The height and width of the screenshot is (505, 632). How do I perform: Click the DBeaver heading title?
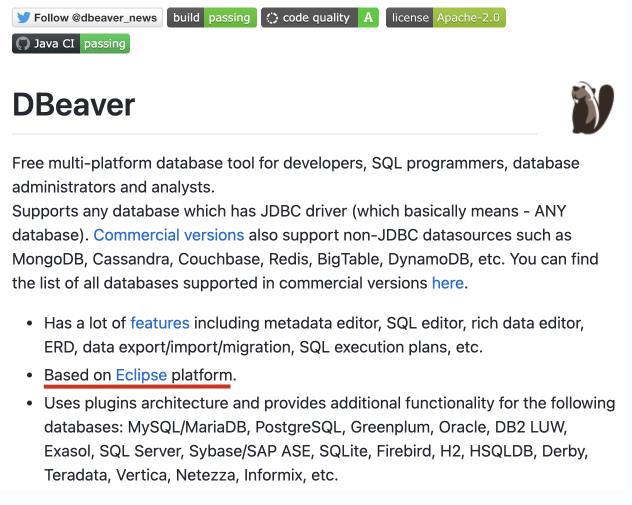click(73, 105)
